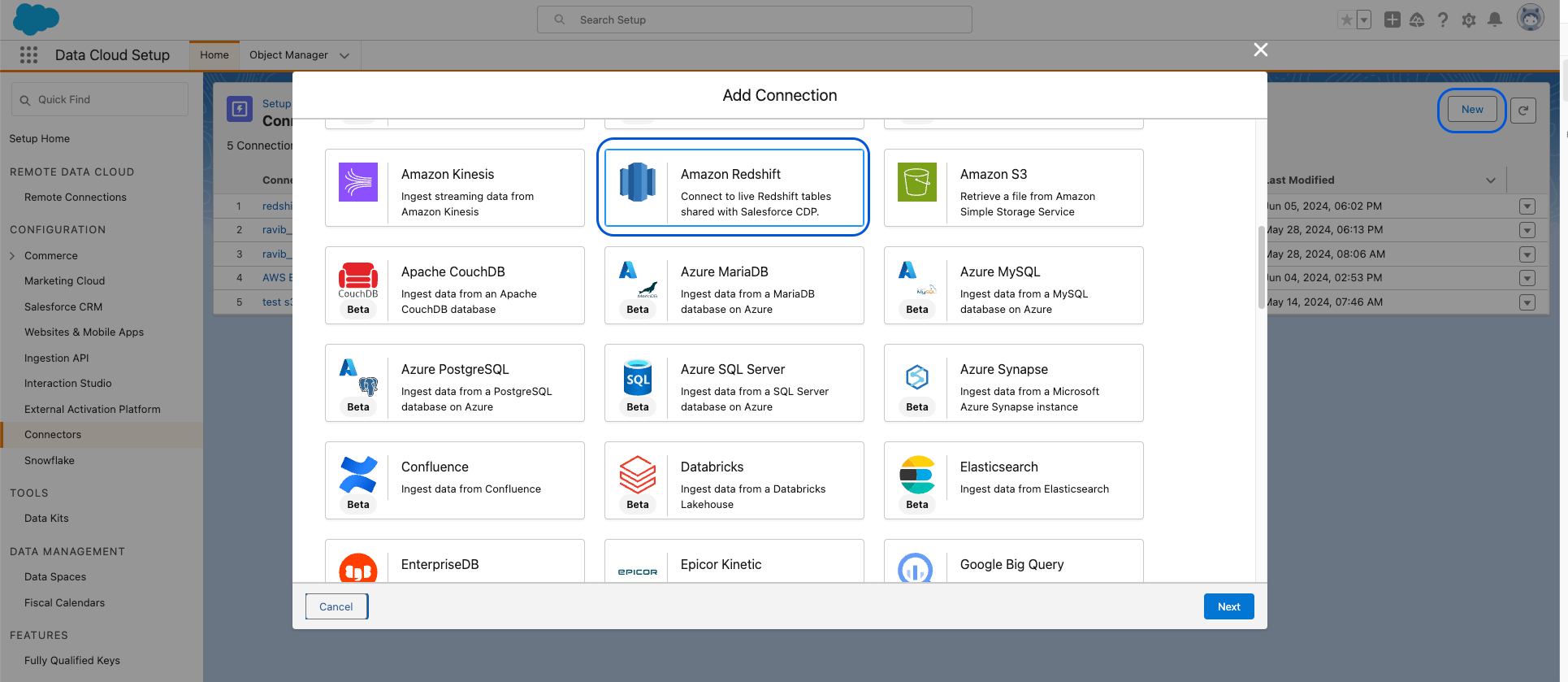1568x682 pixels.
Task: Open the Trailhead guidance icon
Action: click(1417, 20)
